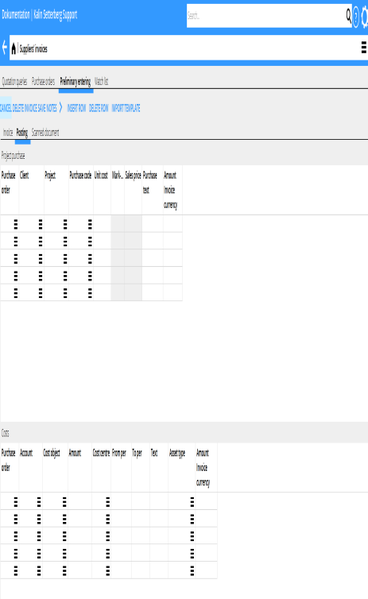
Task: Open Client lookup in last Project purchase row
Action: coord(41,293)
